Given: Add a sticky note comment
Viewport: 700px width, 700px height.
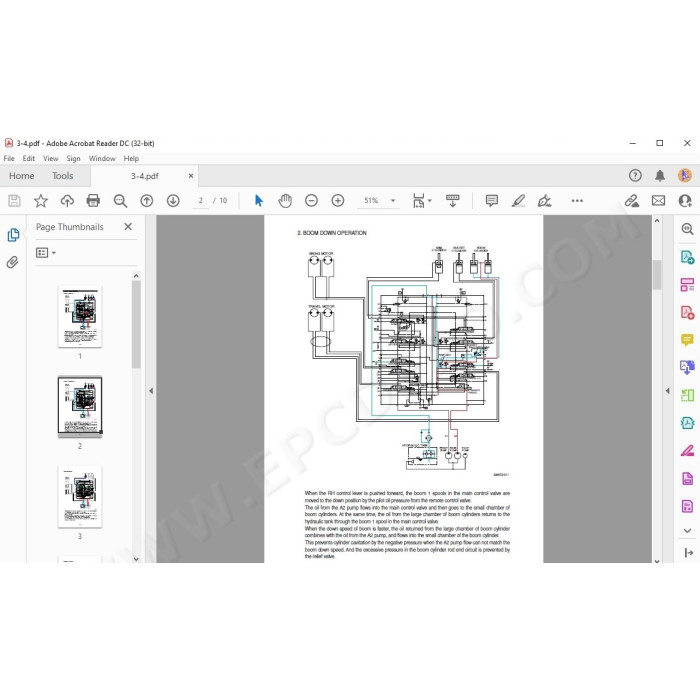Looking at the screenshot, I should (492, 200).
